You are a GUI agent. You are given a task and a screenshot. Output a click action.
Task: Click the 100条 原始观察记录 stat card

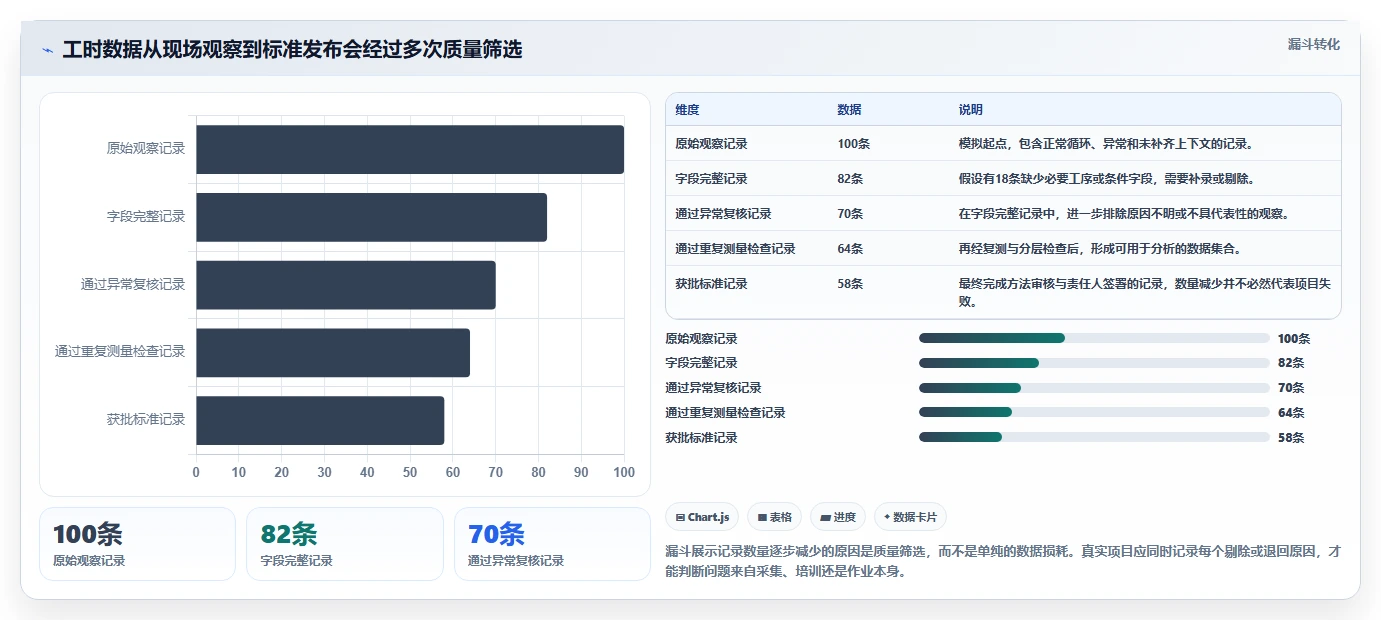[x=137, y=544]
